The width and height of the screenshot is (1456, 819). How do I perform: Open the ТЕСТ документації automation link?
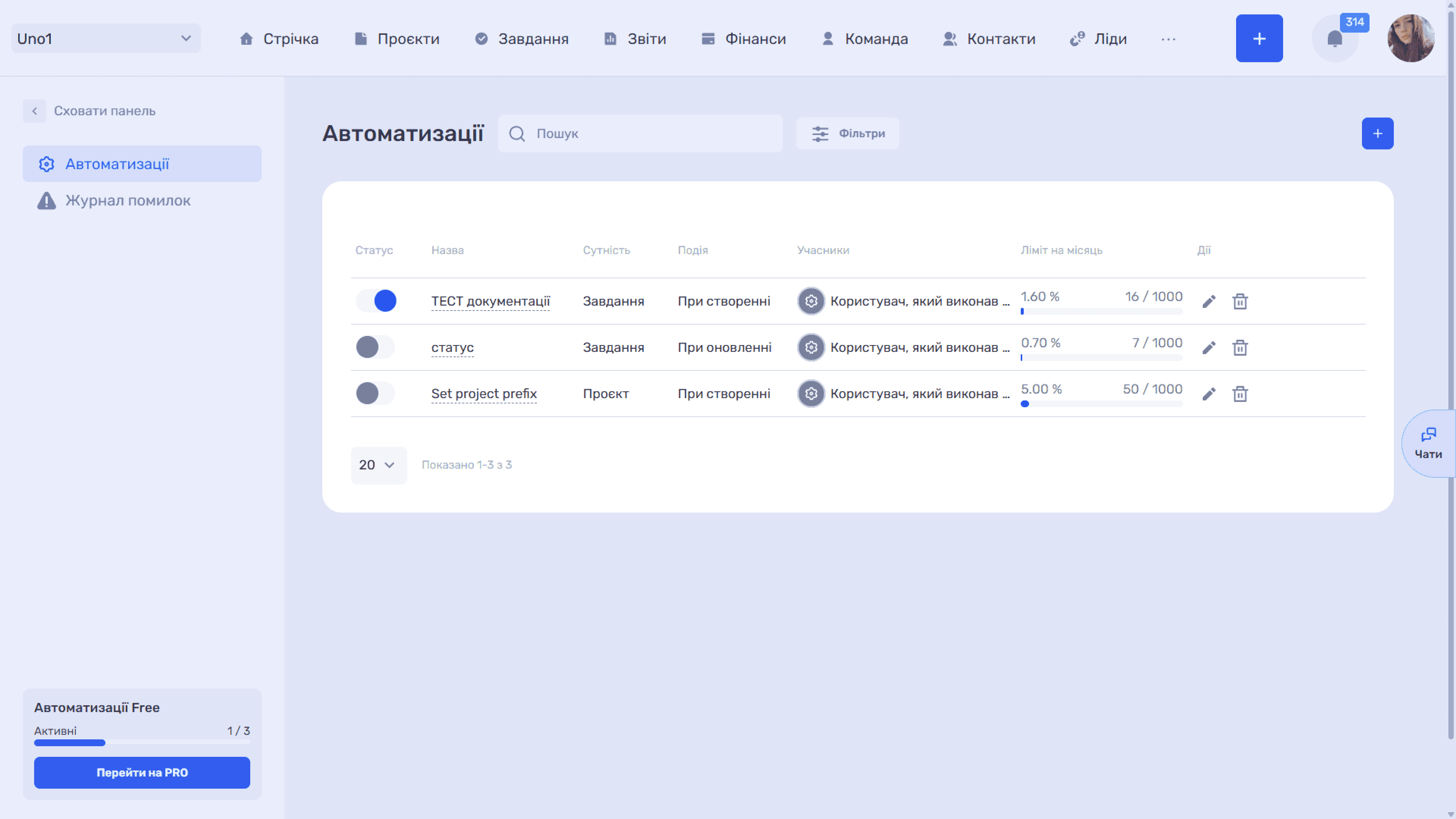[x=490, y=301]
